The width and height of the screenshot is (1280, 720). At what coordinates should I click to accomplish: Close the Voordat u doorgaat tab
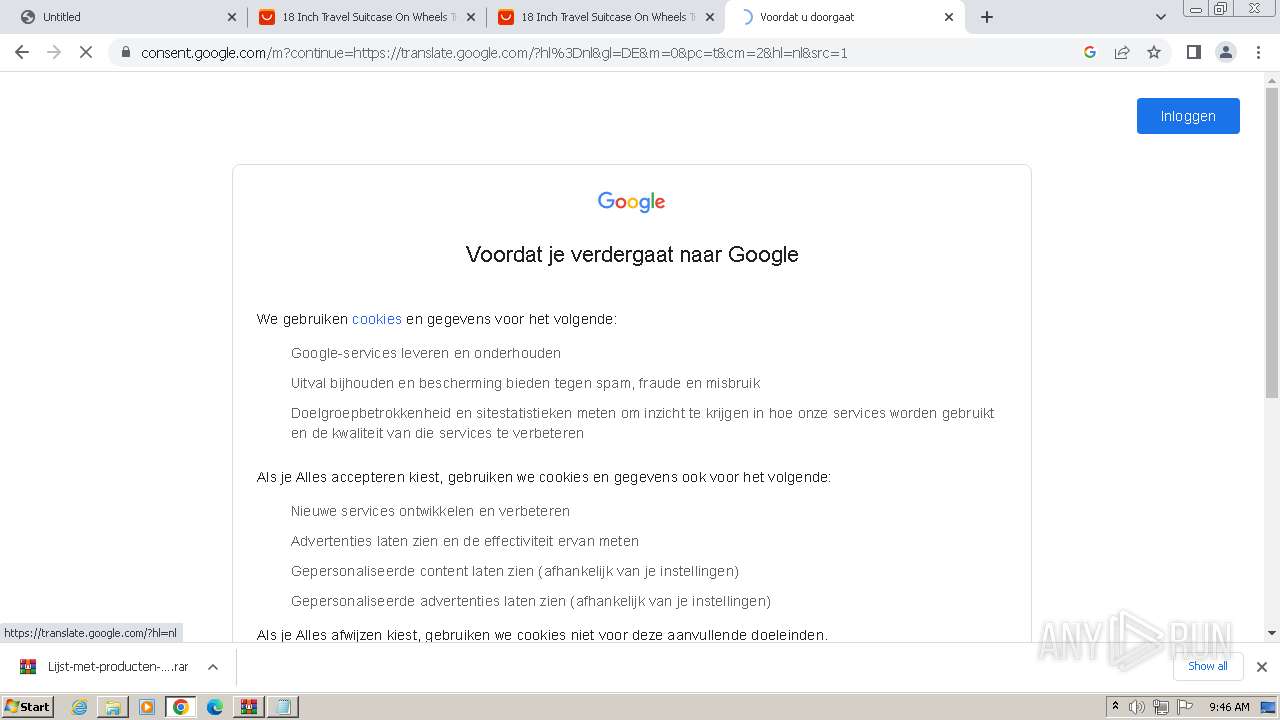point(949,17)
